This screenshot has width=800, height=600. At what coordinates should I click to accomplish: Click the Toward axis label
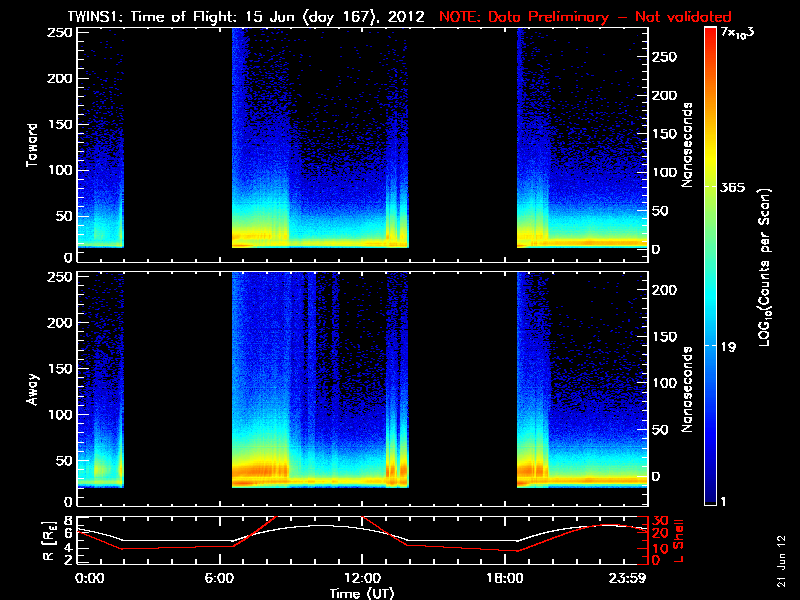pyautogui.click(x=32, y=145)
